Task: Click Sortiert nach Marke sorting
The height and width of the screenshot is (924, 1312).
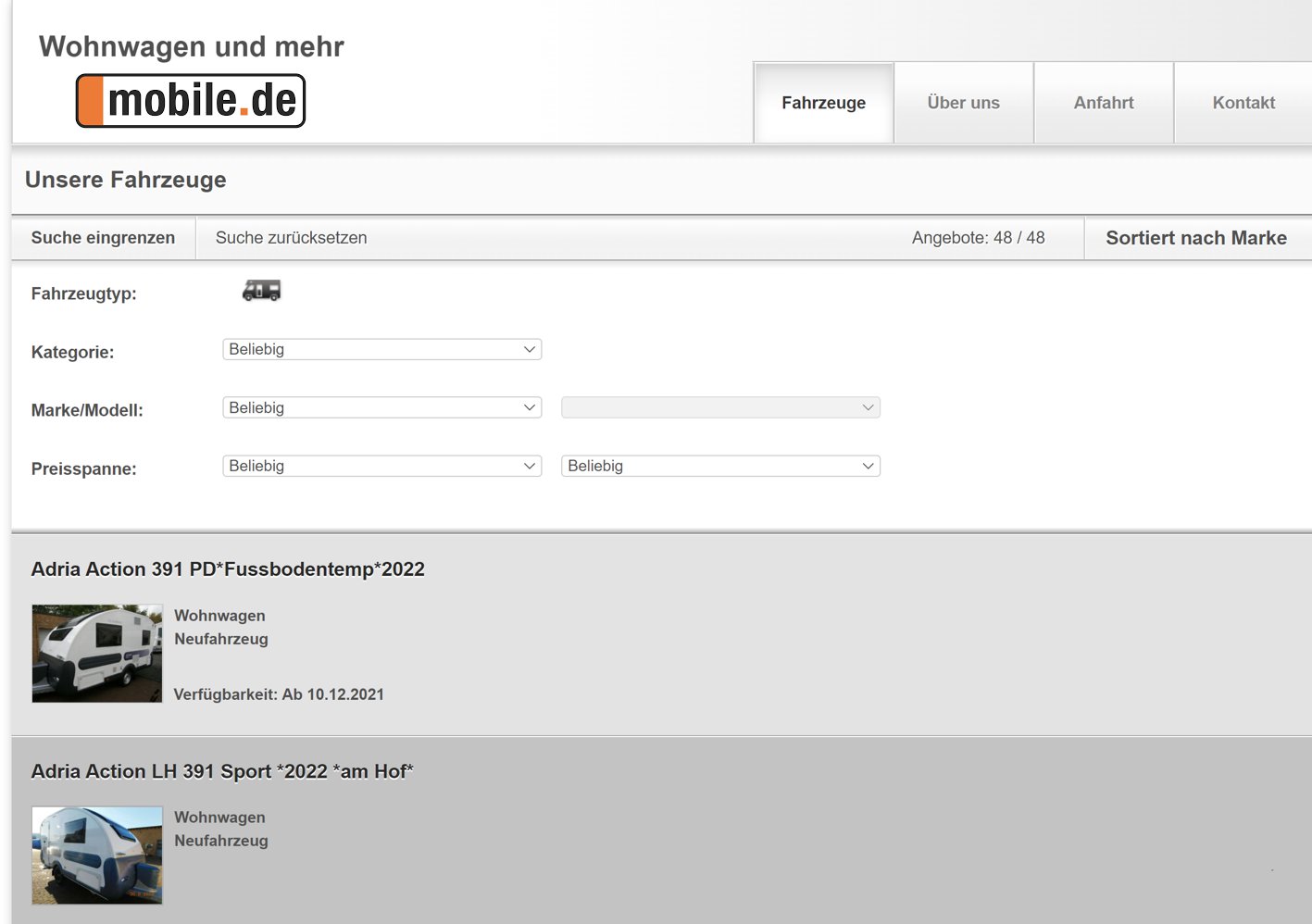Action: point(1196,238)
